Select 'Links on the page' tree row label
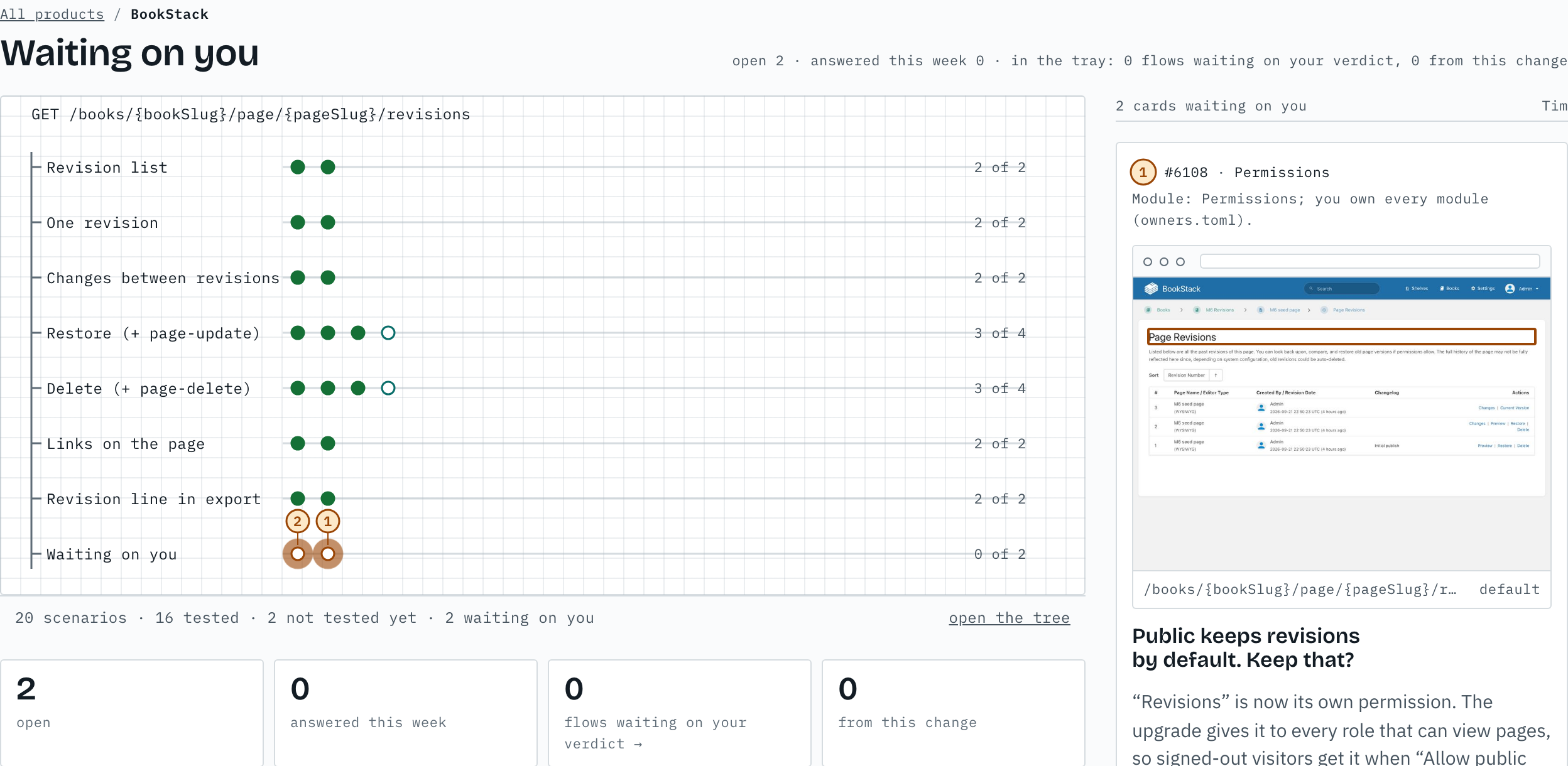 [x=126, y=444]
